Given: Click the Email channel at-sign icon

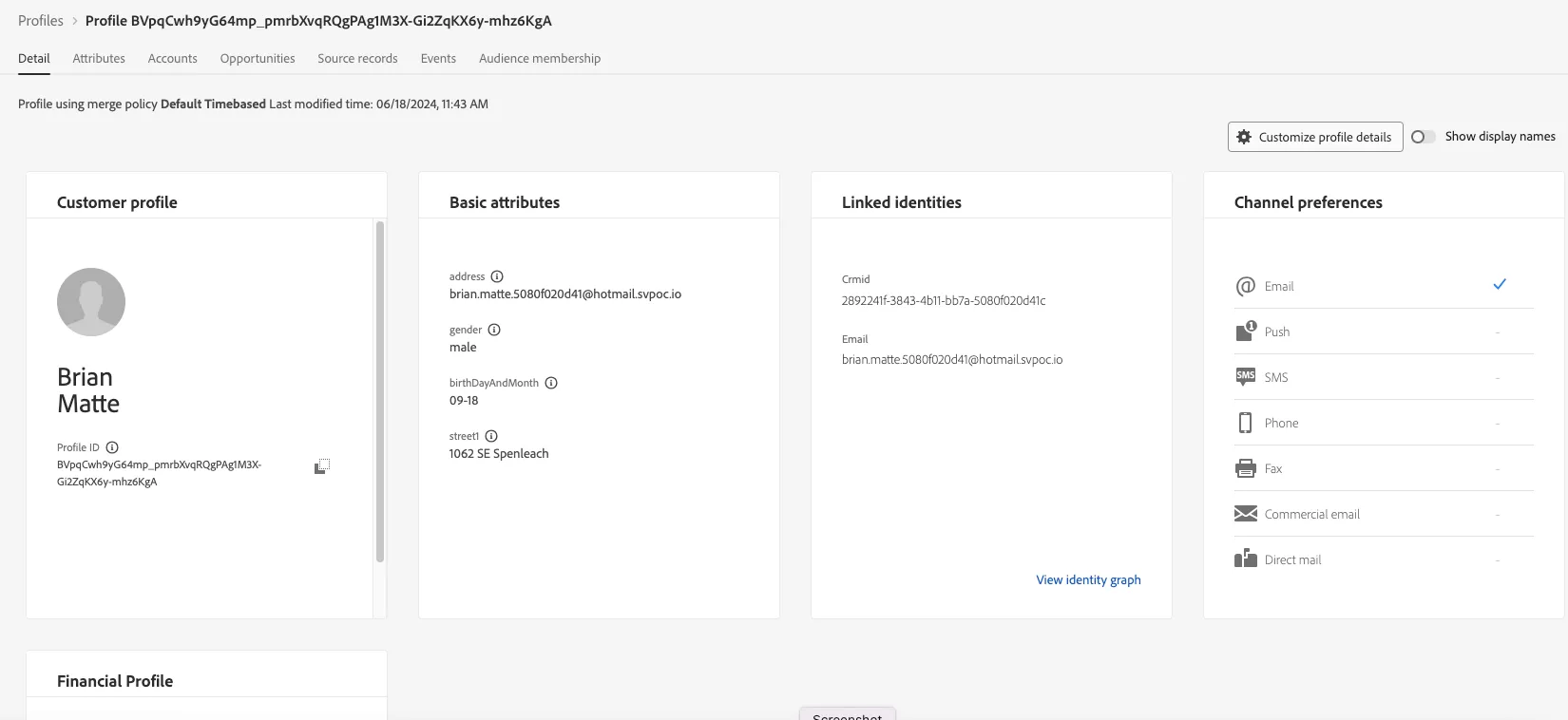Looking at the screenshot, I should (1245, 286).
